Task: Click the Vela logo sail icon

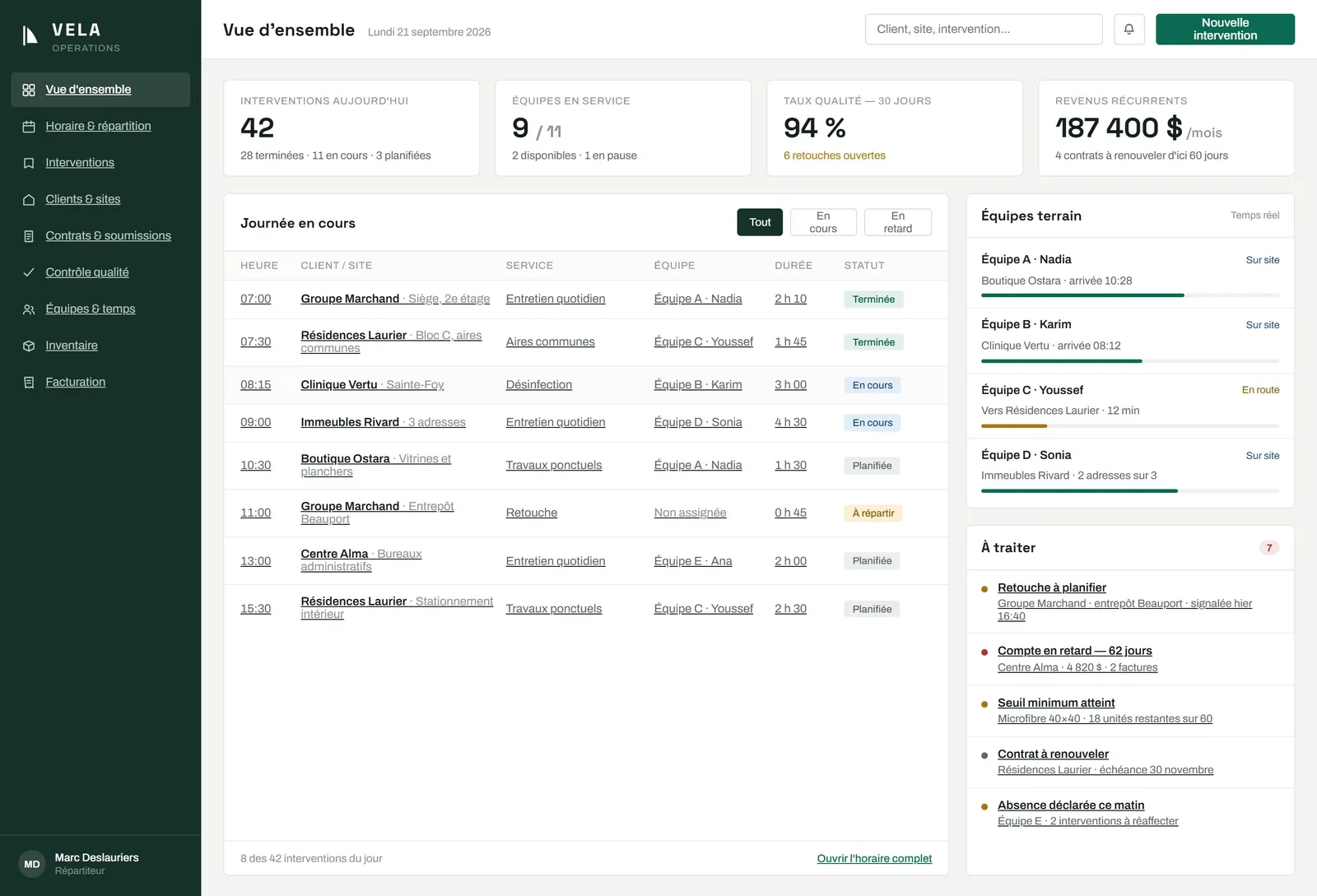Action: pyautogui.click(x=30, y=35)
